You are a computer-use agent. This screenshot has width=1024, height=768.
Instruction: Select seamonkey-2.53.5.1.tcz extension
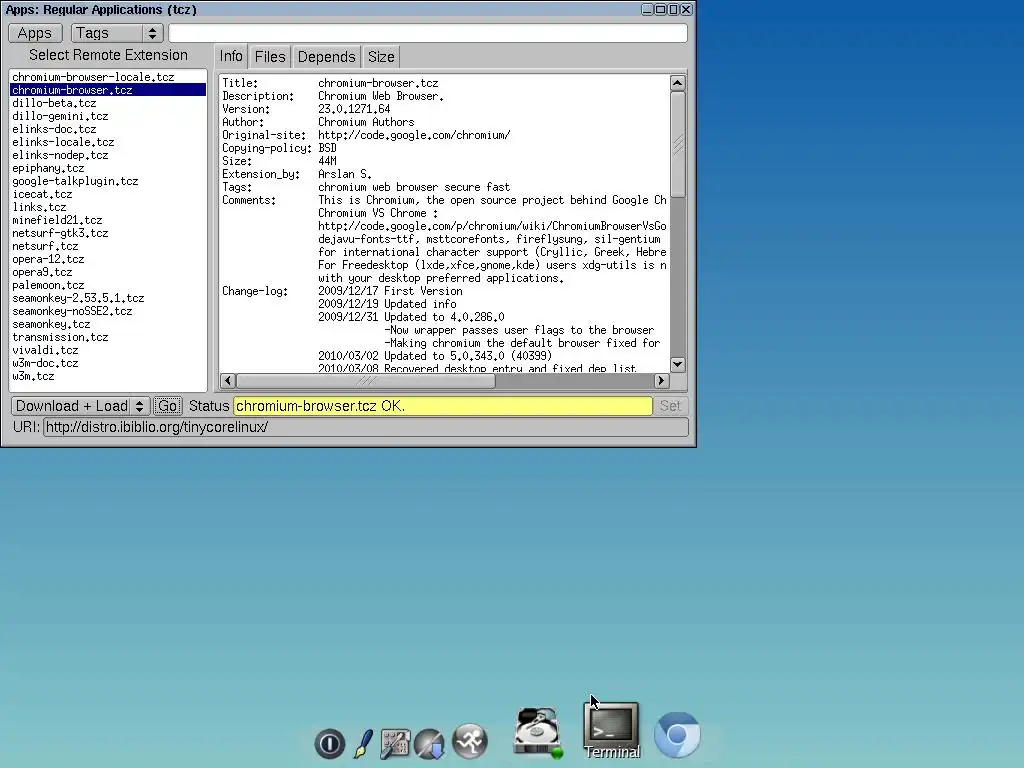pyautogui.click(x=108, y=298)
